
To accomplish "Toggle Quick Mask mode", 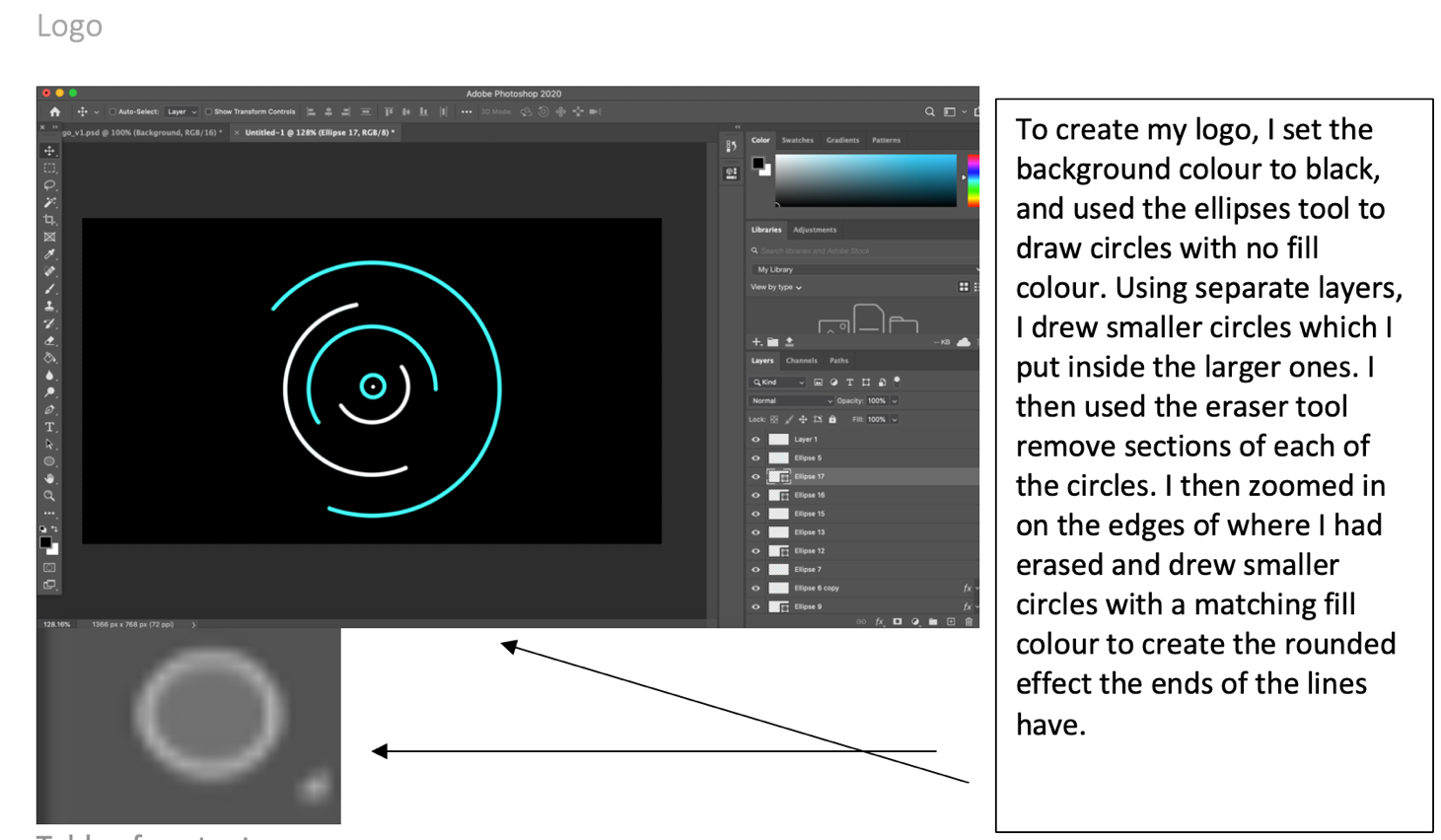I will pos(49,568).
